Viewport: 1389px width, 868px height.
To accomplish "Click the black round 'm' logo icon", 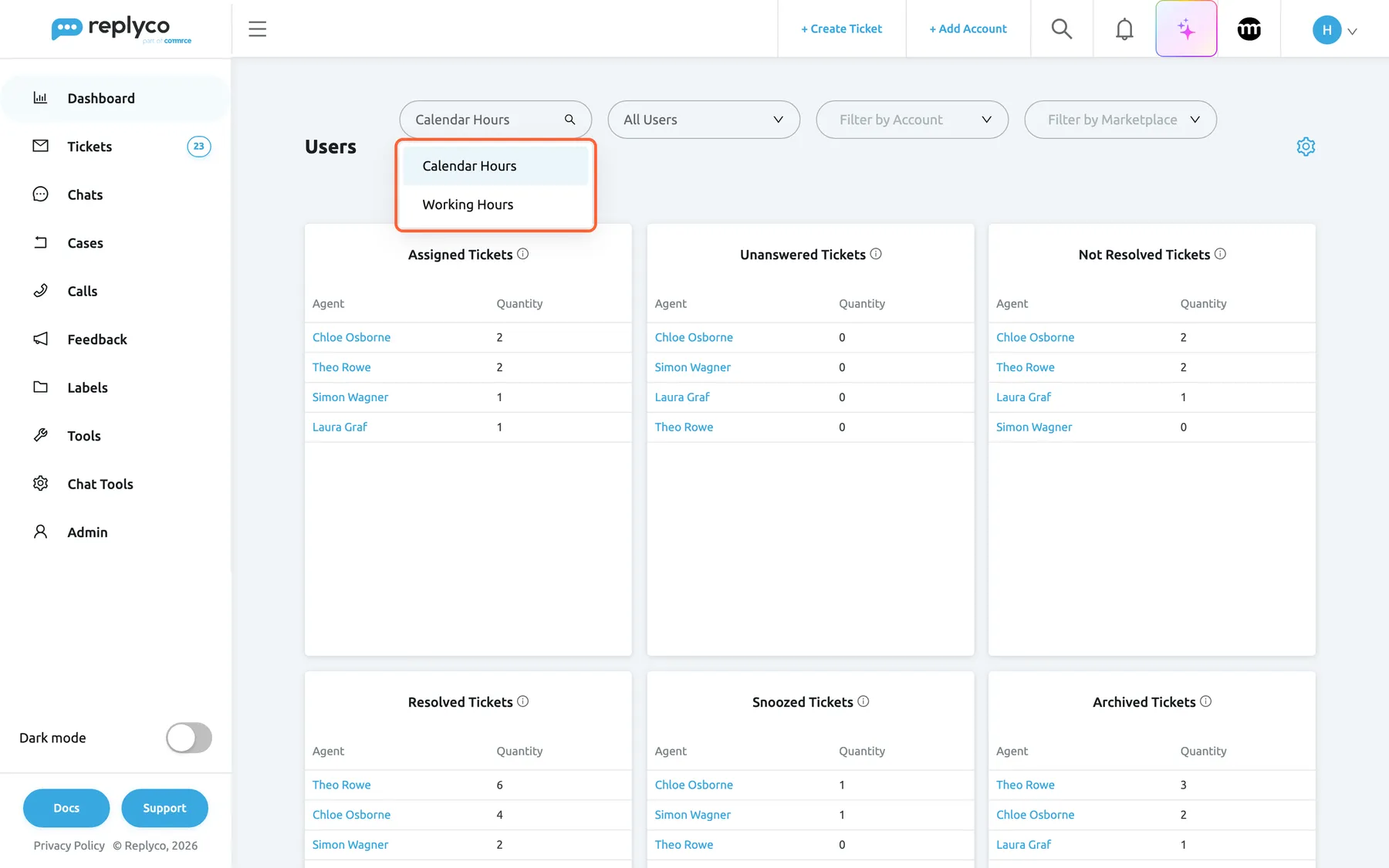I will [x=1249, y=29].
